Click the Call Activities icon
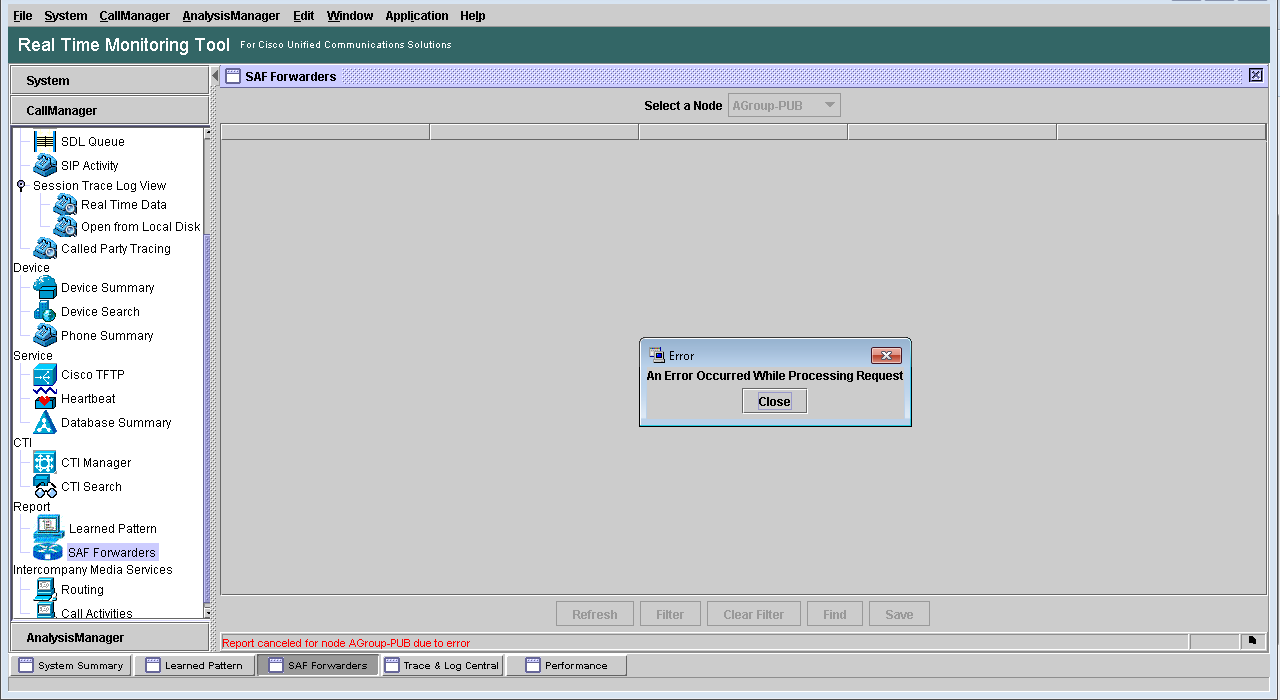 point(45,611)
